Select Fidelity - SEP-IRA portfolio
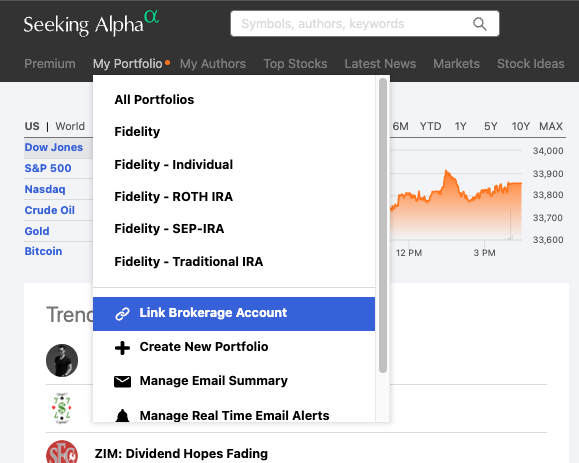Viewport: 579px width, 463px height. [169, 229]
